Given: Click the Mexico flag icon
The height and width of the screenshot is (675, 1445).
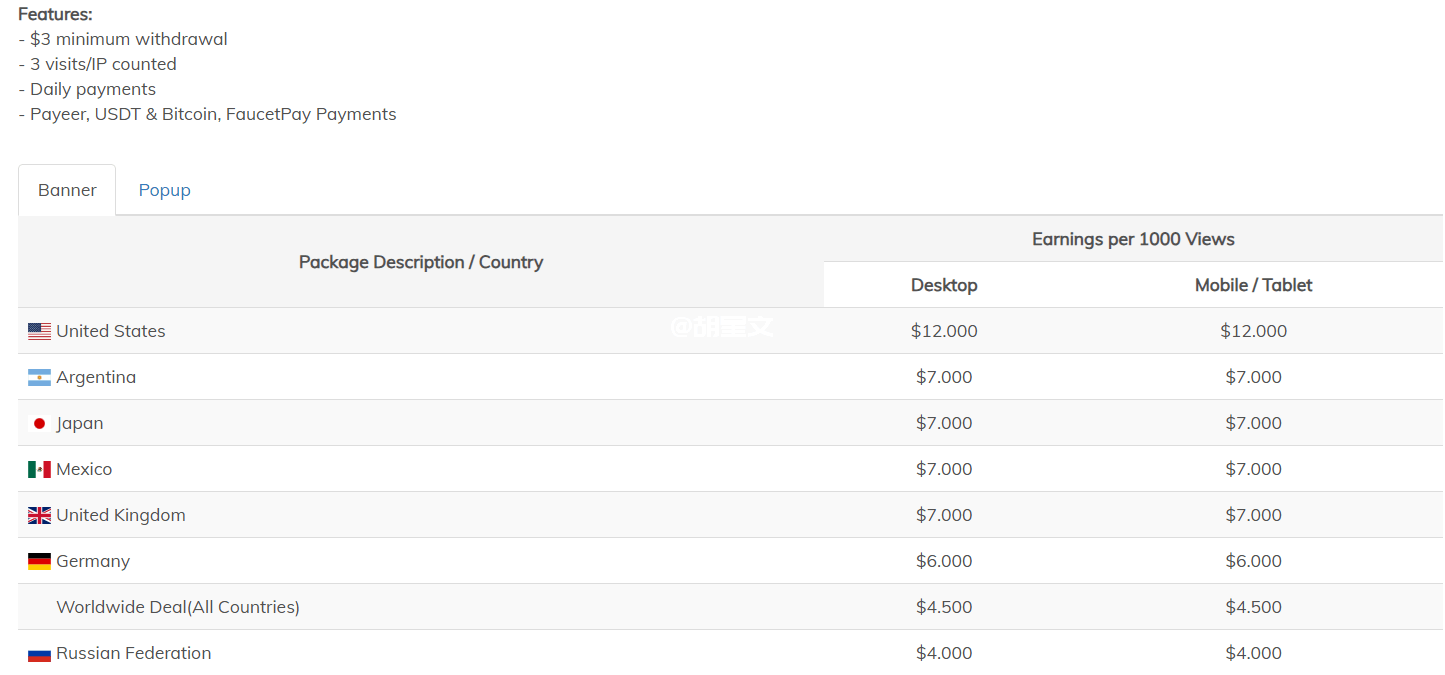Looking at the screenshot, I should tap(39, 469).
